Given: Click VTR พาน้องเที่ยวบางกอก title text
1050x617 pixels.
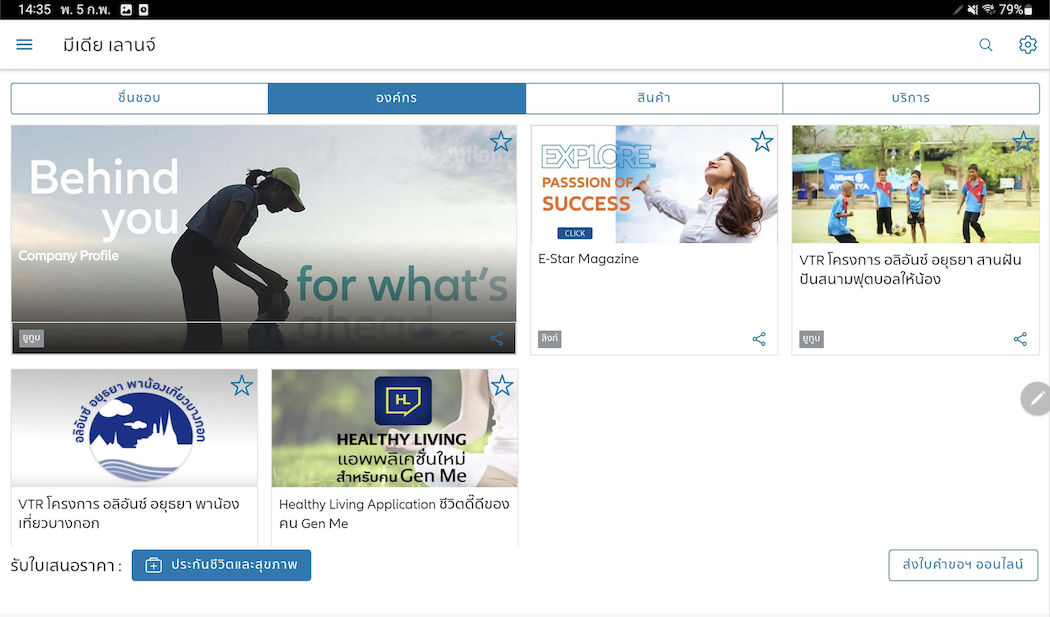Looking at the screenshot, I should point(129,513).
